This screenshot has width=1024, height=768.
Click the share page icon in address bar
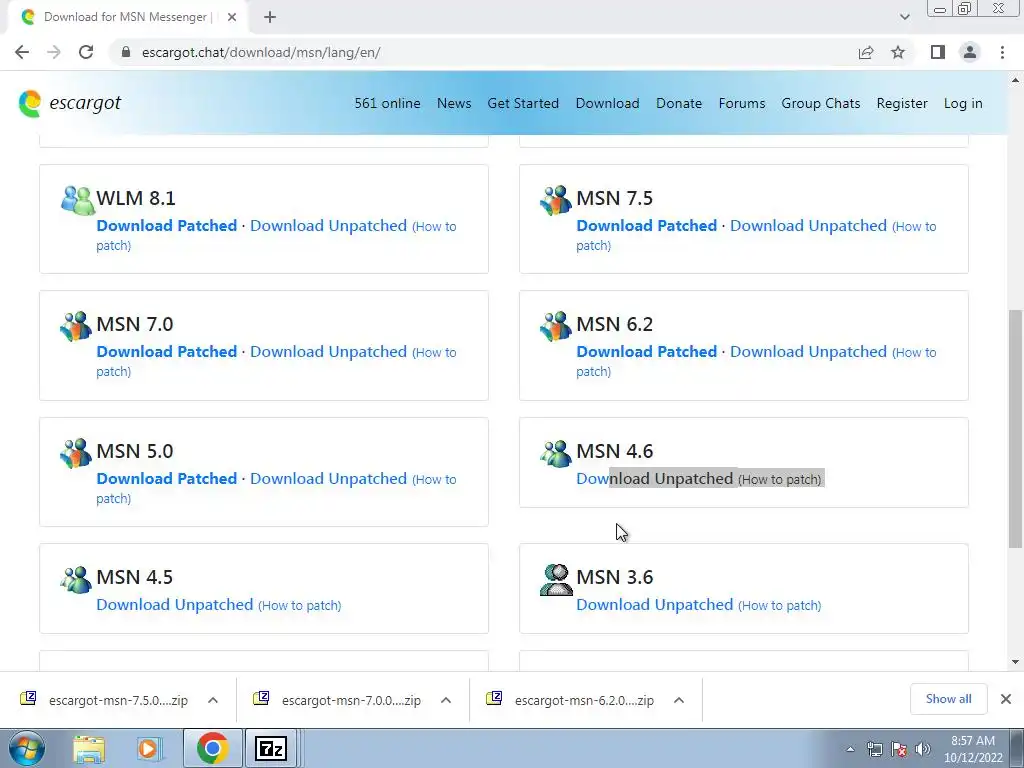tap(866, 52)
